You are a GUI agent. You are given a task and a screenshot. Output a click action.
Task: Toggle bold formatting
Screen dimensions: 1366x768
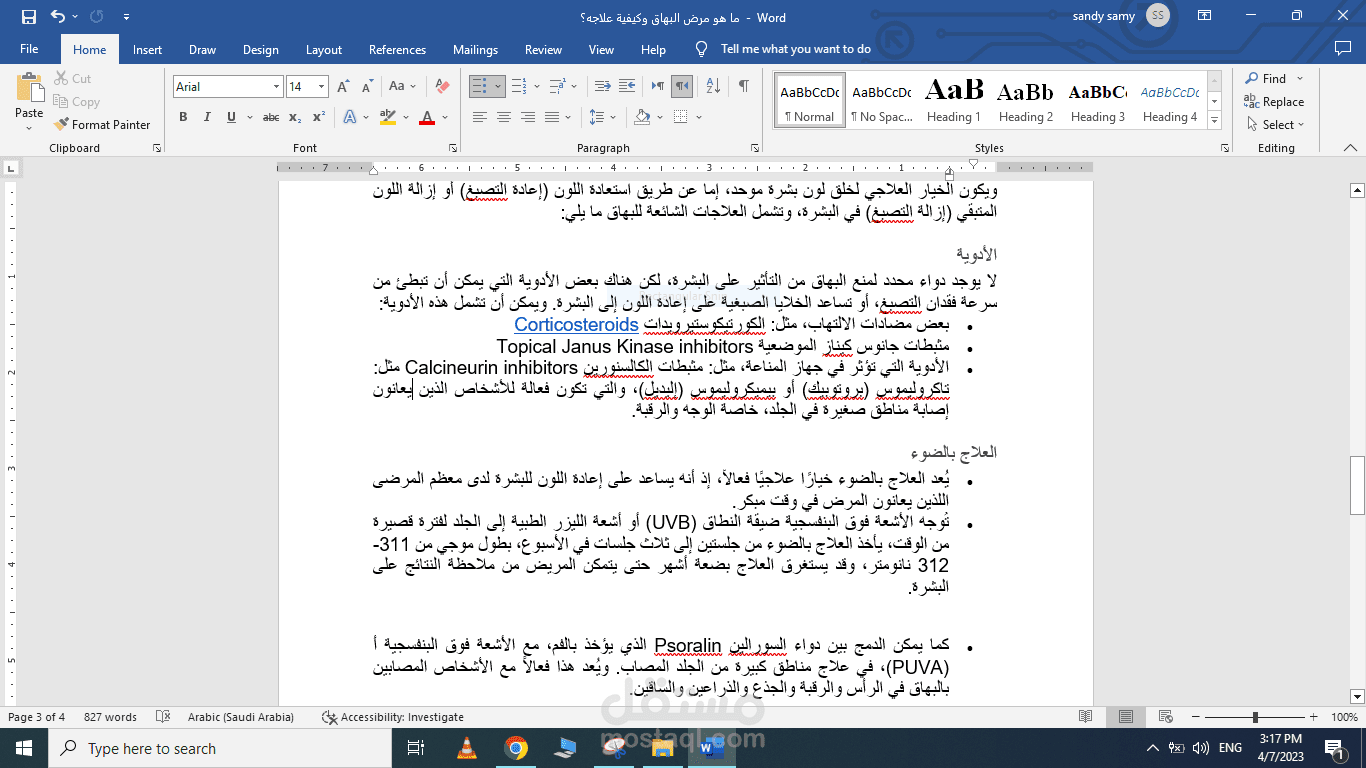183,117
